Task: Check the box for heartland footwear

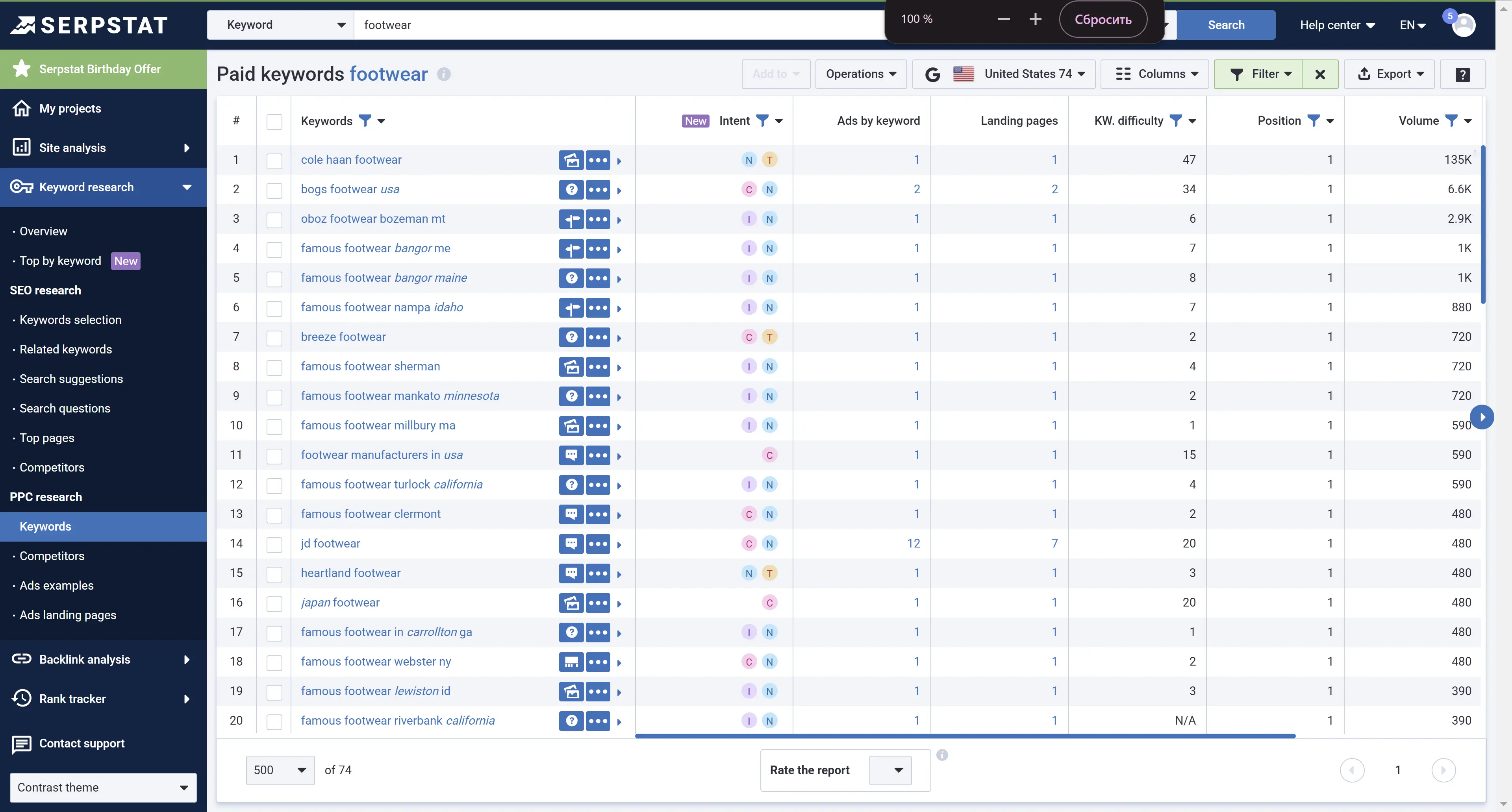Action: [x=274, y=574]
